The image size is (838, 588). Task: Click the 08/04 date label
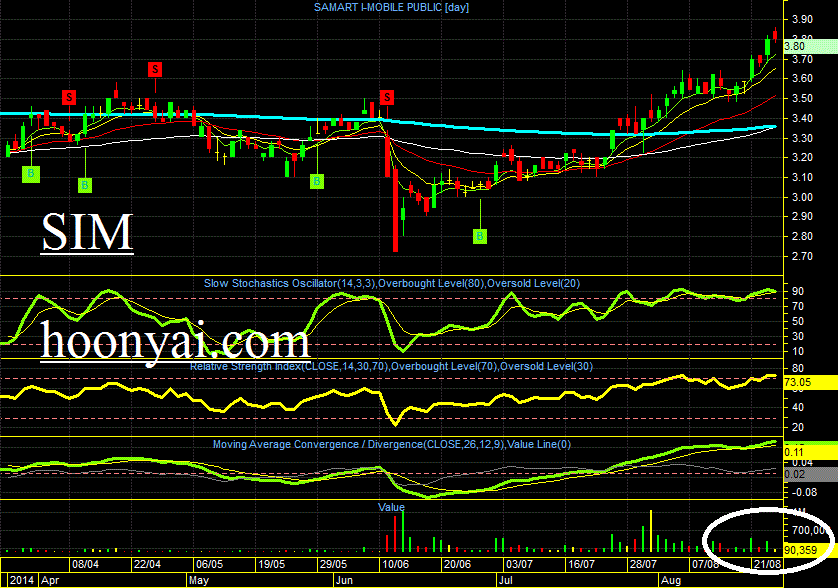pyautogui.click(x=85, y=564)
